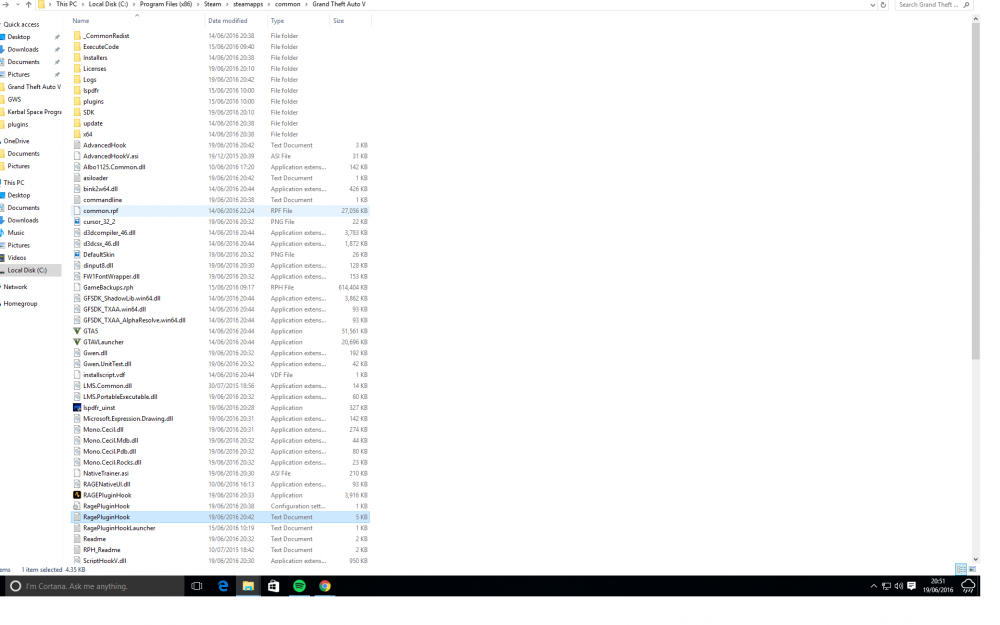Click Program Files (x86) in breadcrumb path
Viewport: 1000px width, 625px height.
pos(165,4)
